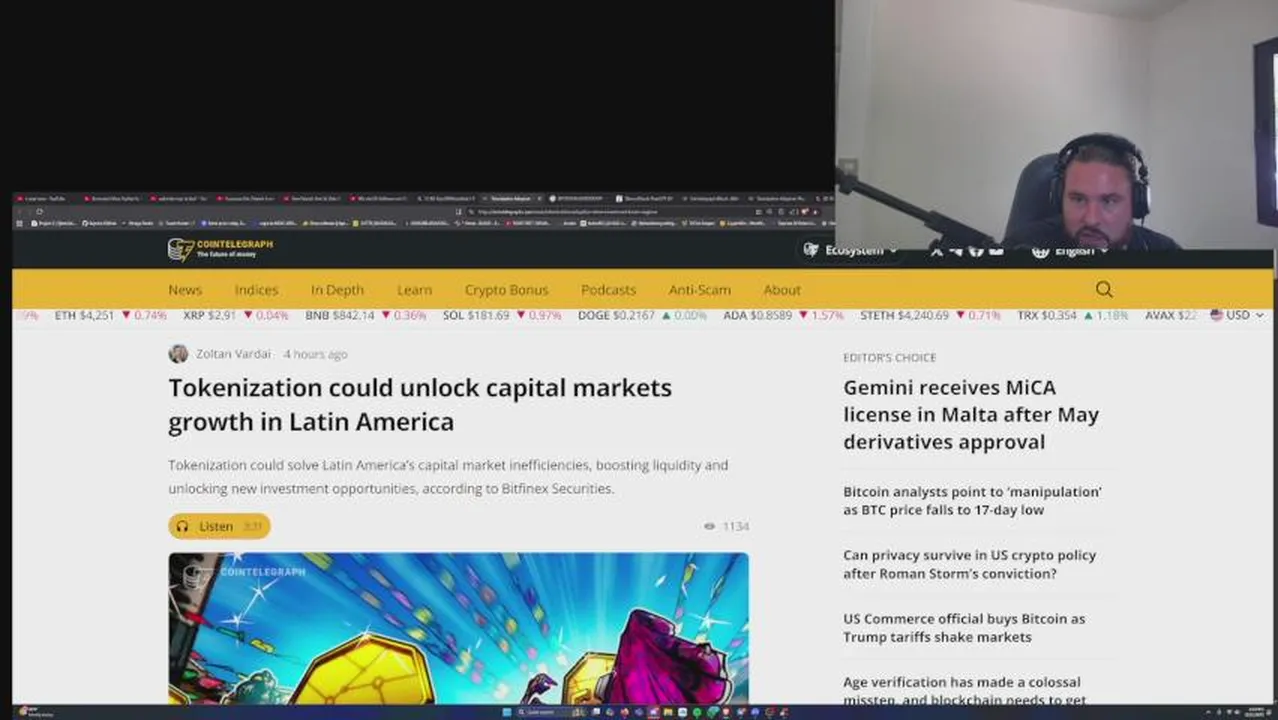This screenshot has height=720, width=1278.
Task: Click the Cointelegraph logo in the header
Action: point(220,249)
